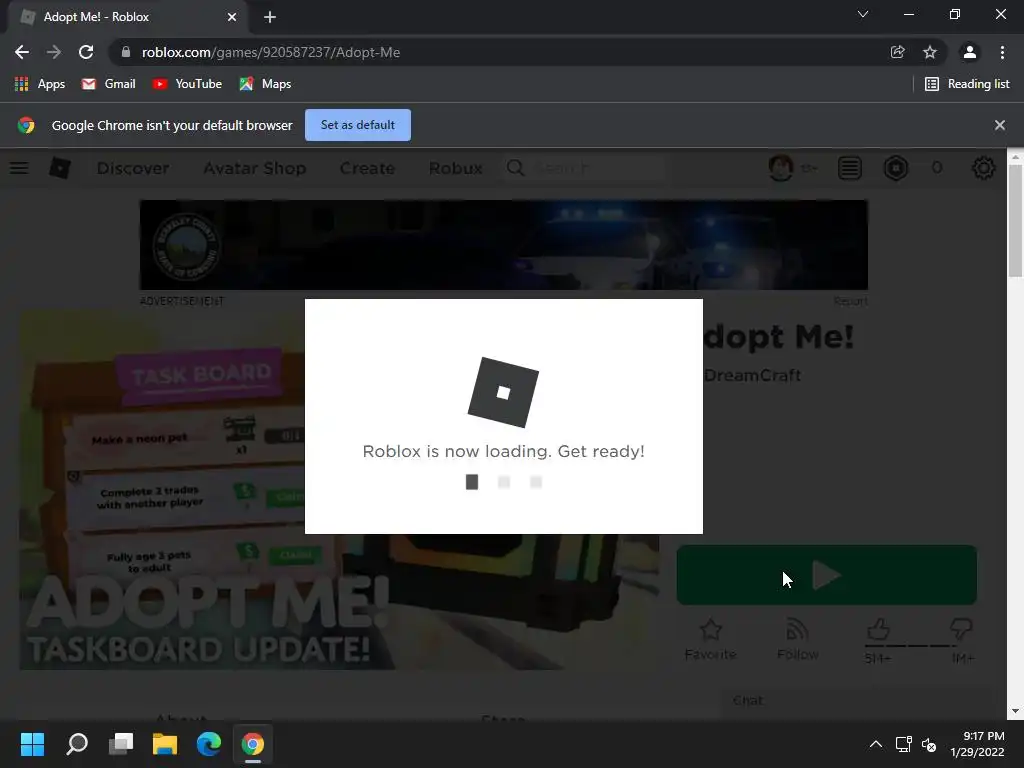1024x768 pixels.
Task: Click the forward navigation arrow
Action: 54,52
